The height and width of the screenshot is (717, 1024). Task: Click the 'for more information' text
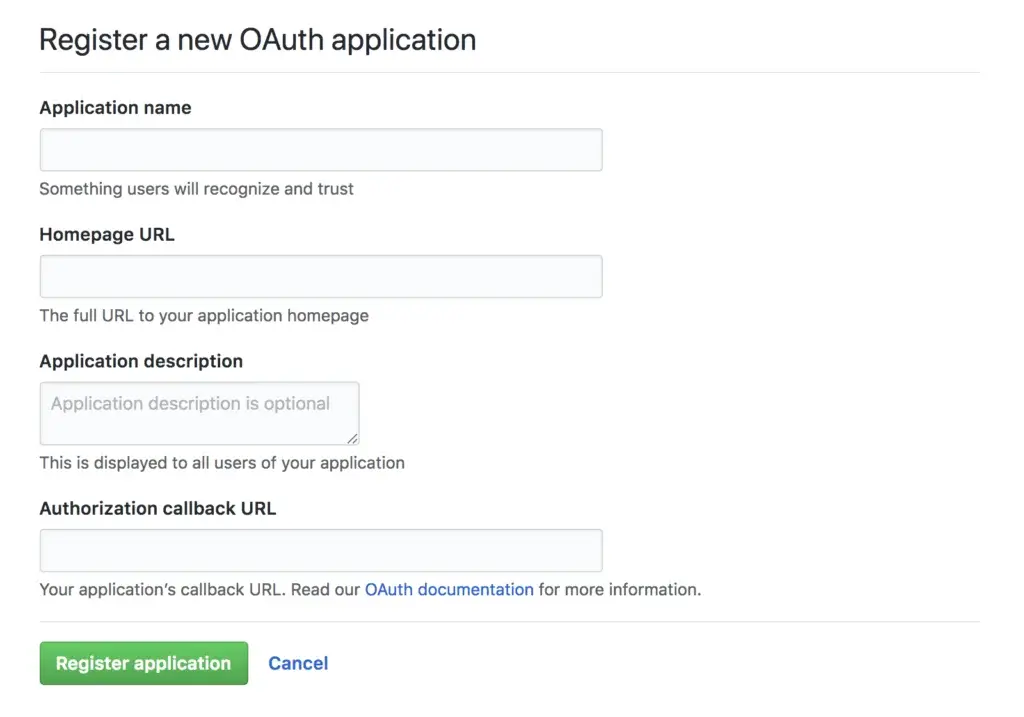[620, 590]
